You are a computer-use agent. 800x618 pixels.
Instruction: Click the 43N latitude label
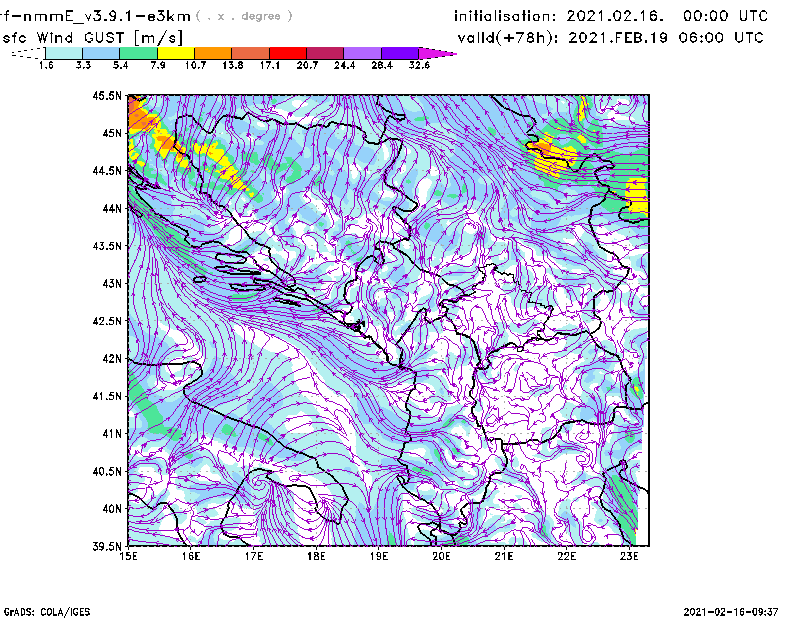click(x=112, y=283)
